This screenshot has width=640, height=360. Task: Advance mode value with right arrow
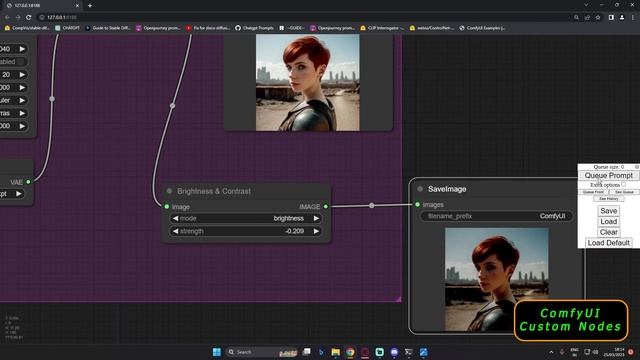pos(316,218)
